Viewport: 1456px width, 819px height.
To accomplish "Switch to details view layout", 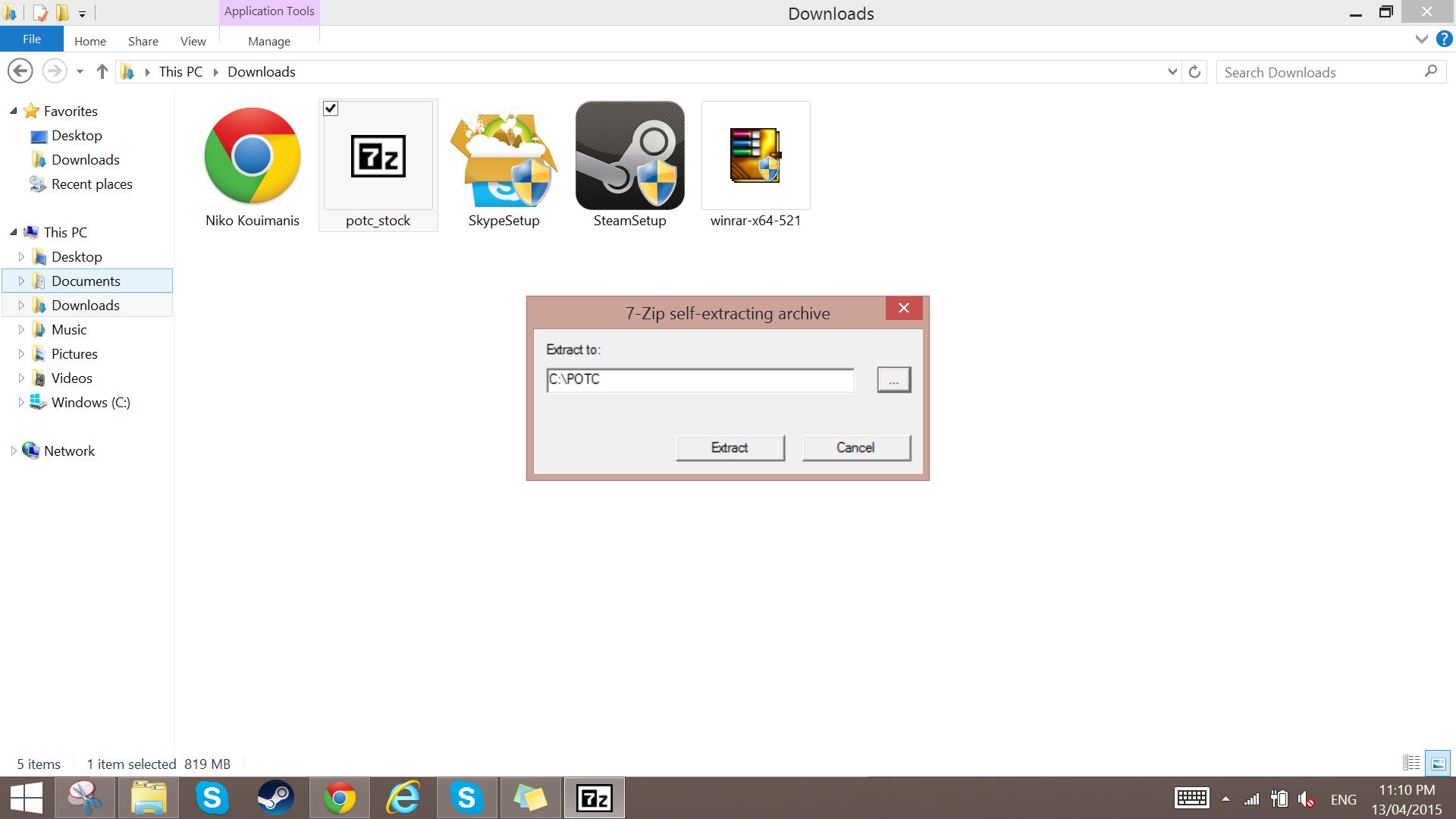I will (x=1411, y=763).
